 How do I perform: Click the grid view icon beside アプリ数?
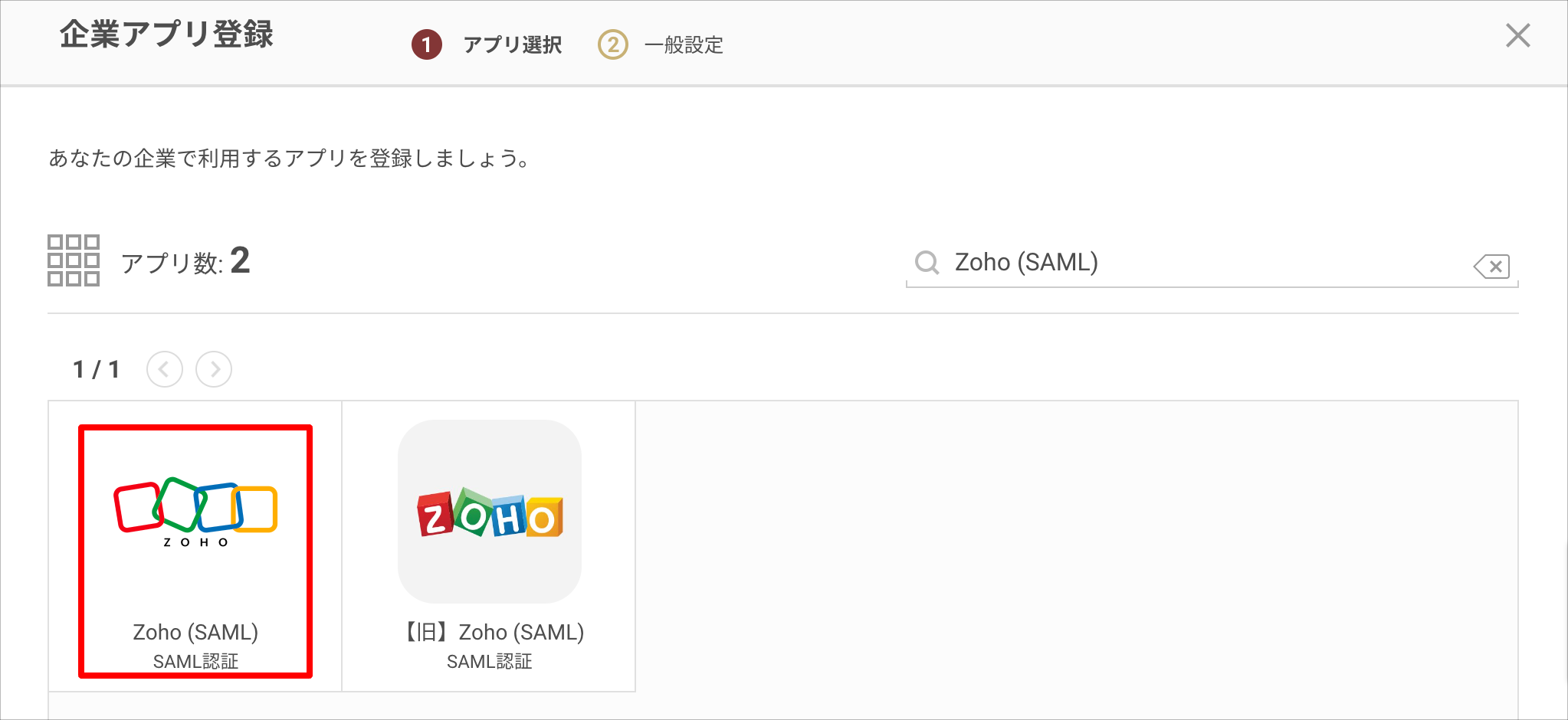pyautogui.click(x=74, y=260)
